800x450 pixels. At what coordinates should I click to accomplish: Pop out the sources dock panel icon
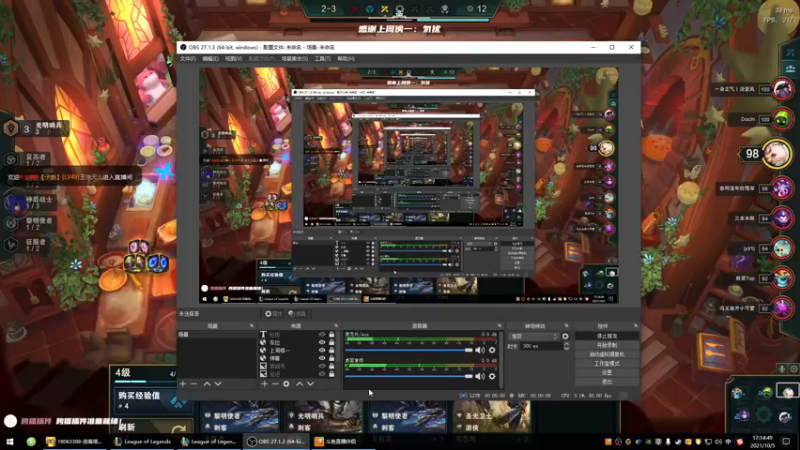tap(336, 326)
